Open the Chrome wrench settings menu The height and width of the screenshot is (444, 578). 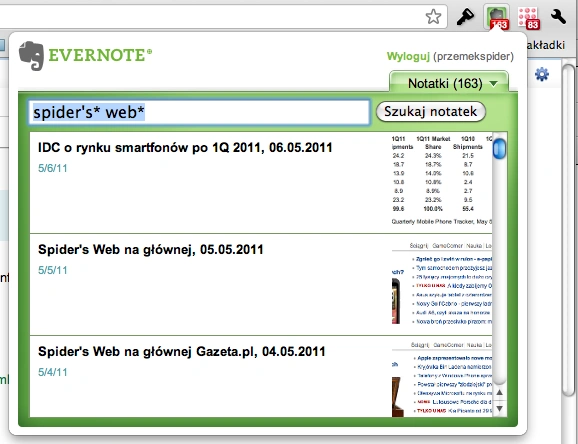(x=558, y=17)
